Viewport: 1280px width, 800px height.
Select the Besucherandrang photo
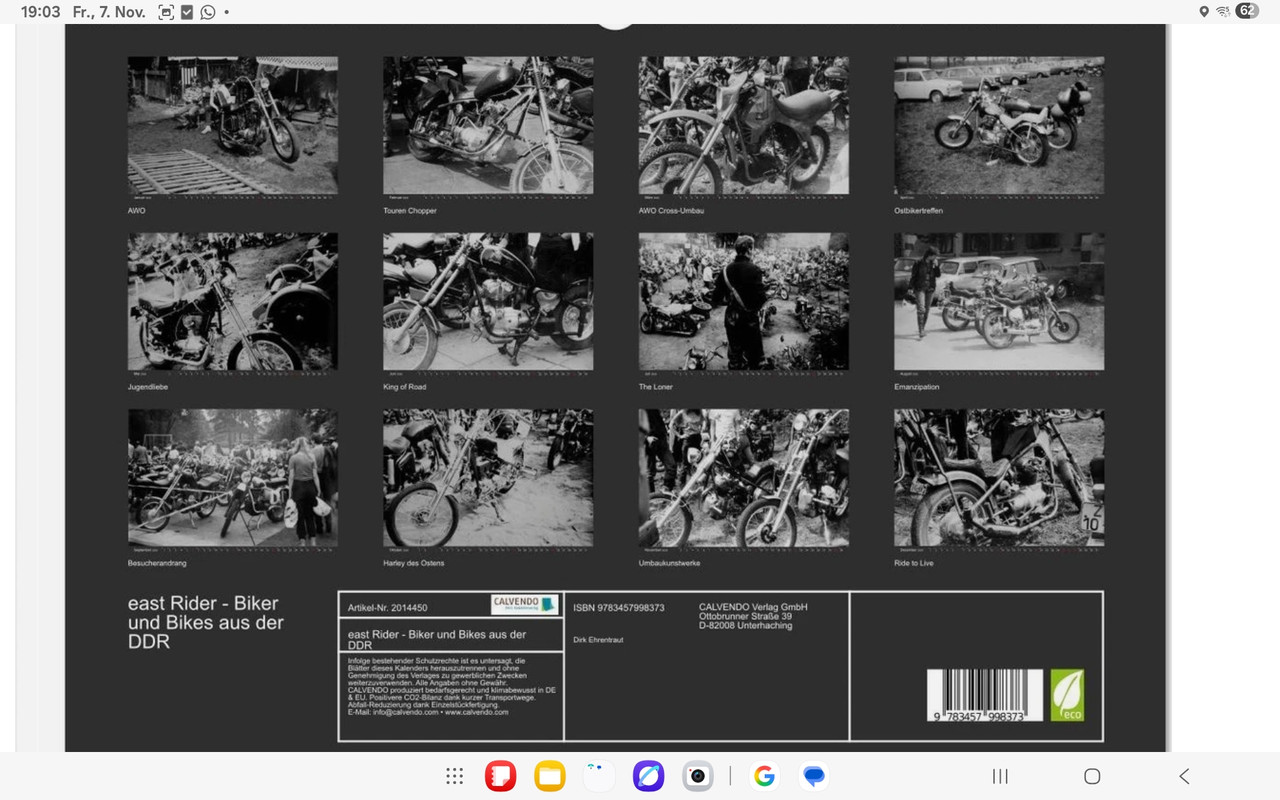tap(233, 477)
